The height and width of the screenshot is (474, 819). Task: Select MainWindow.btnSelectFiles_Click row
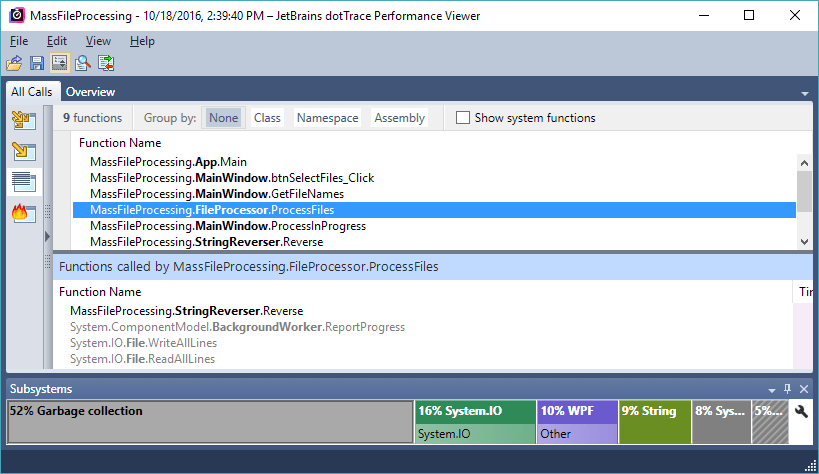(434, 178)
